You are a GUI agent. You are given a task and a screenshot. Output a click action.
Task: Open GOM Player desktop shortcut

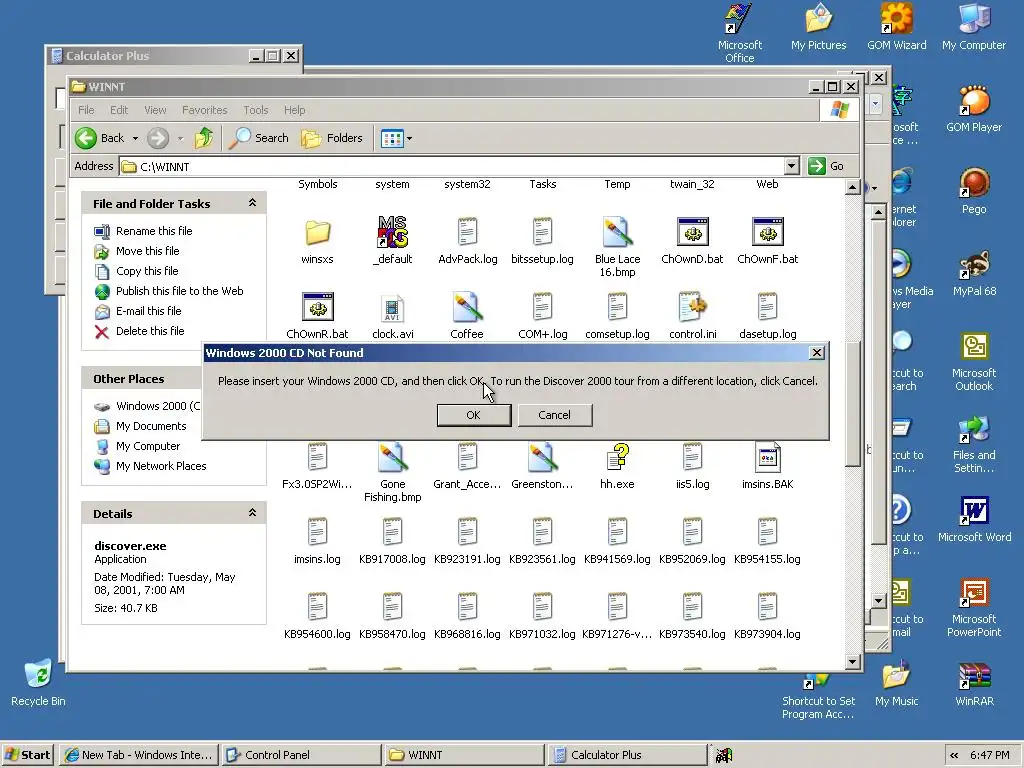pos(974,102)
